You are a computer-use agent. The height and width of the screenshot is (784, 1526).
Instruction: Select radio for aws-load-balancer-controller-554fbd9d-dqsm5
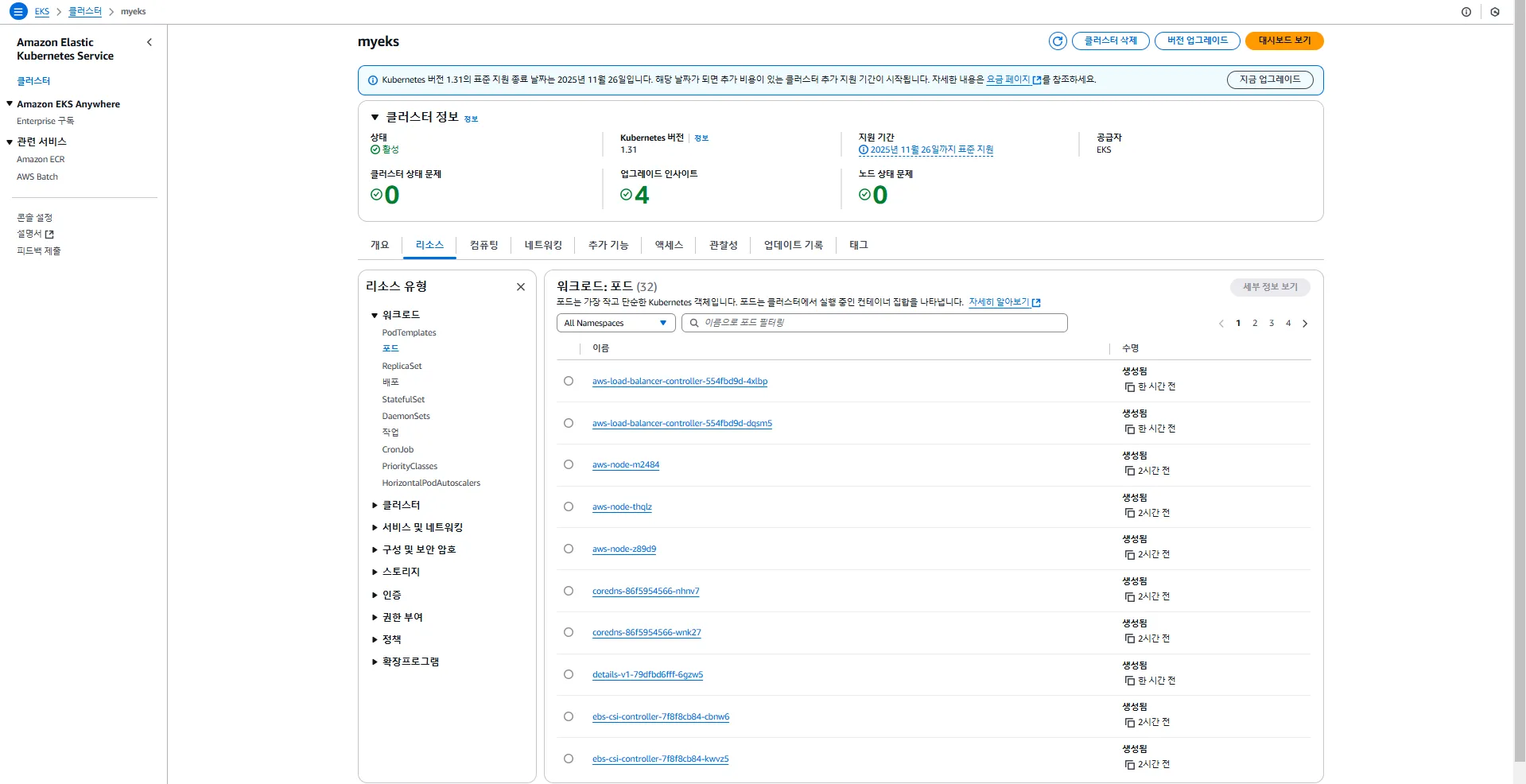click(x=569, y=423)
